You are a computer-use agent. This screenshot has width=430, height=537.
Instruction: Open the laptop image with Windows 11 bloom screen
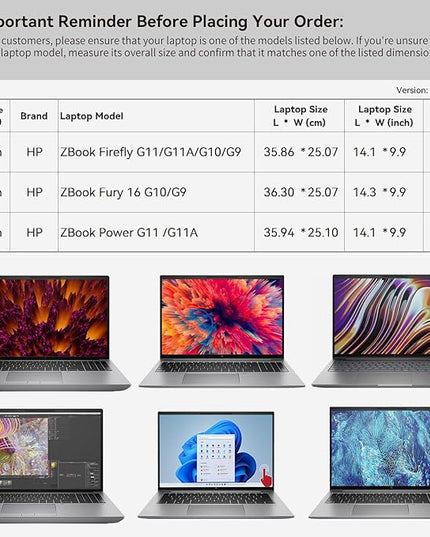point(216,464)
